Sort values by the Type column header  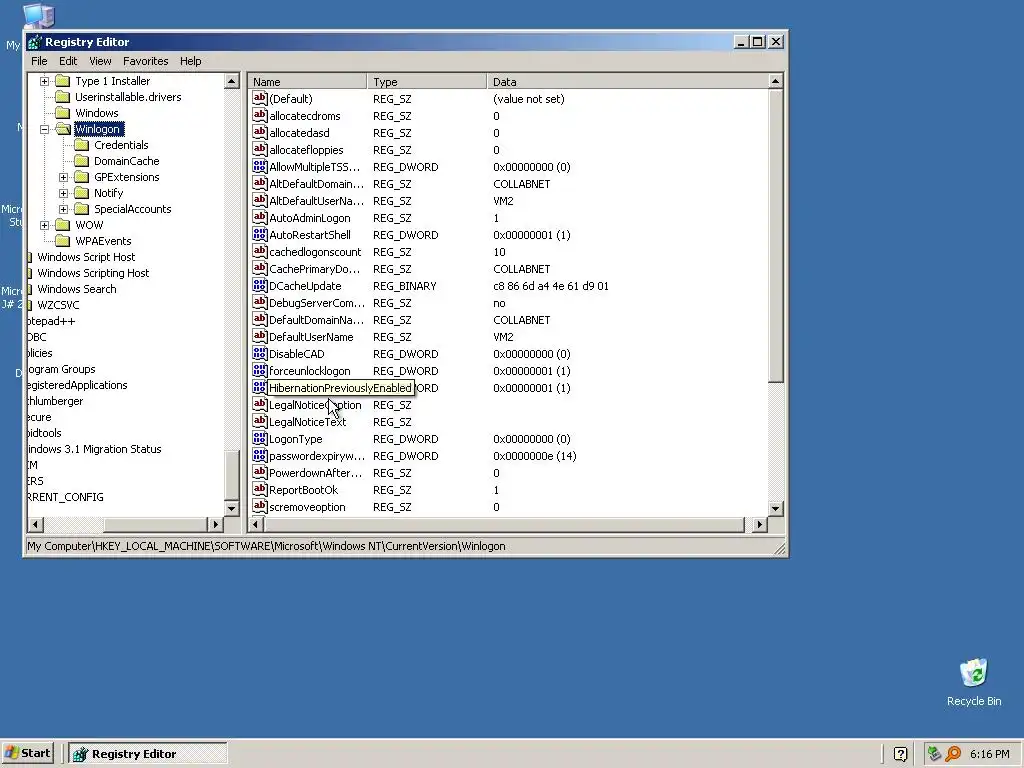(427, 82)
